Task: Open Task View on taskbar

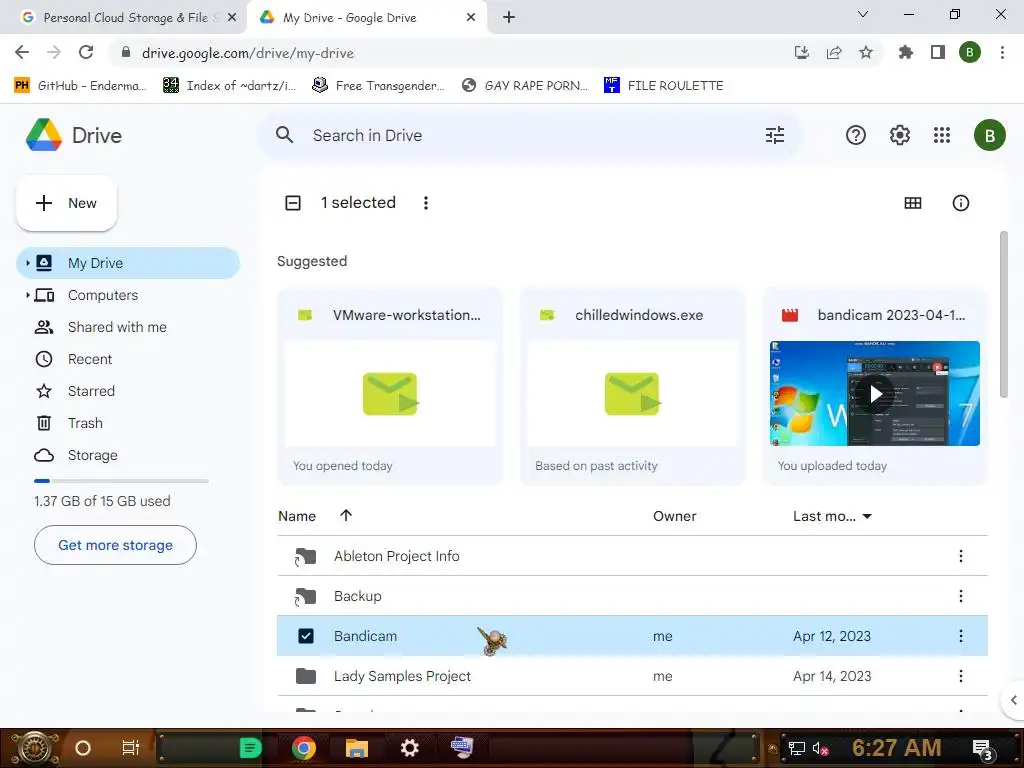Action: click(131, 748)
